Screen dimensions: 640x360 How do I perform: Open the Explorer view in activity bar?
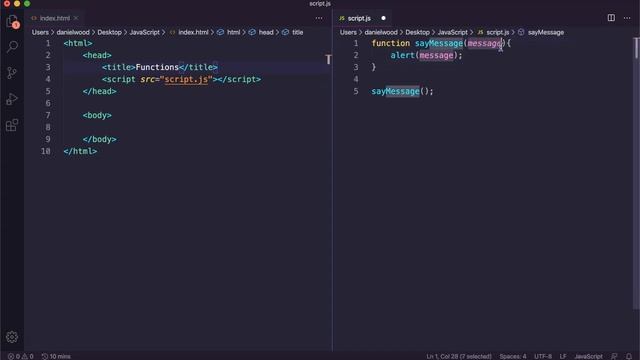click(12, 21)
